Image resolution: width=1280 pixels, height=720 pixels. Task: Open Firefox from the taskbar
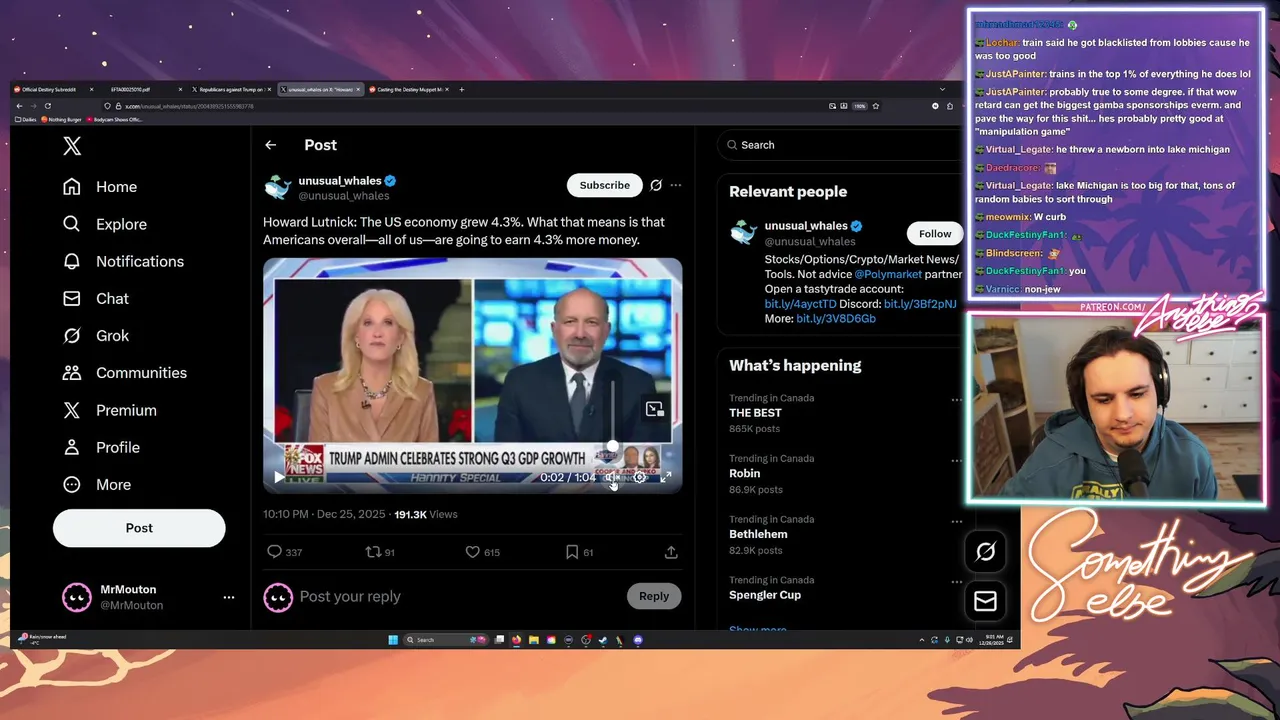tap(516, 640)
